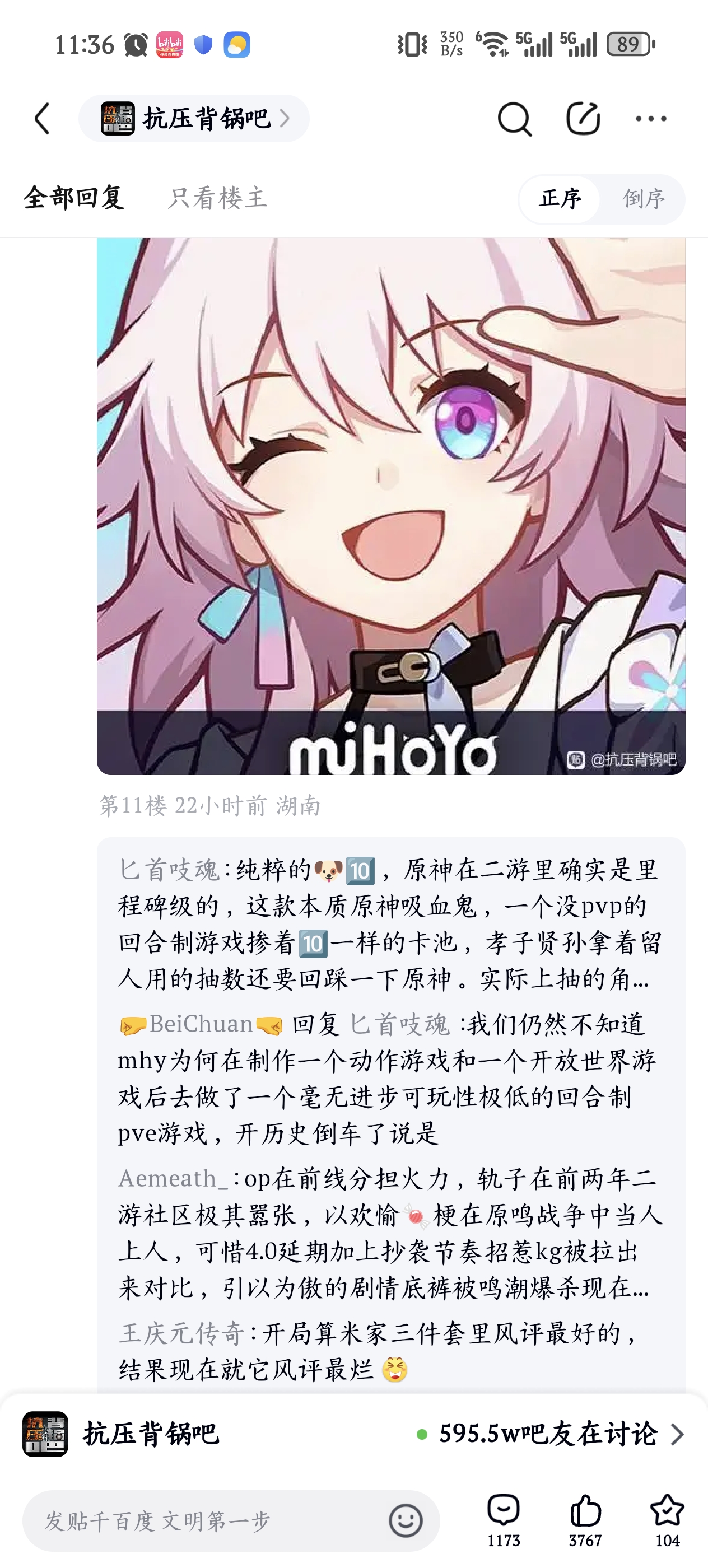Open the miHoYo anime girl image
The width and height of the screenshot is (708, 1568).
(391, 506)
